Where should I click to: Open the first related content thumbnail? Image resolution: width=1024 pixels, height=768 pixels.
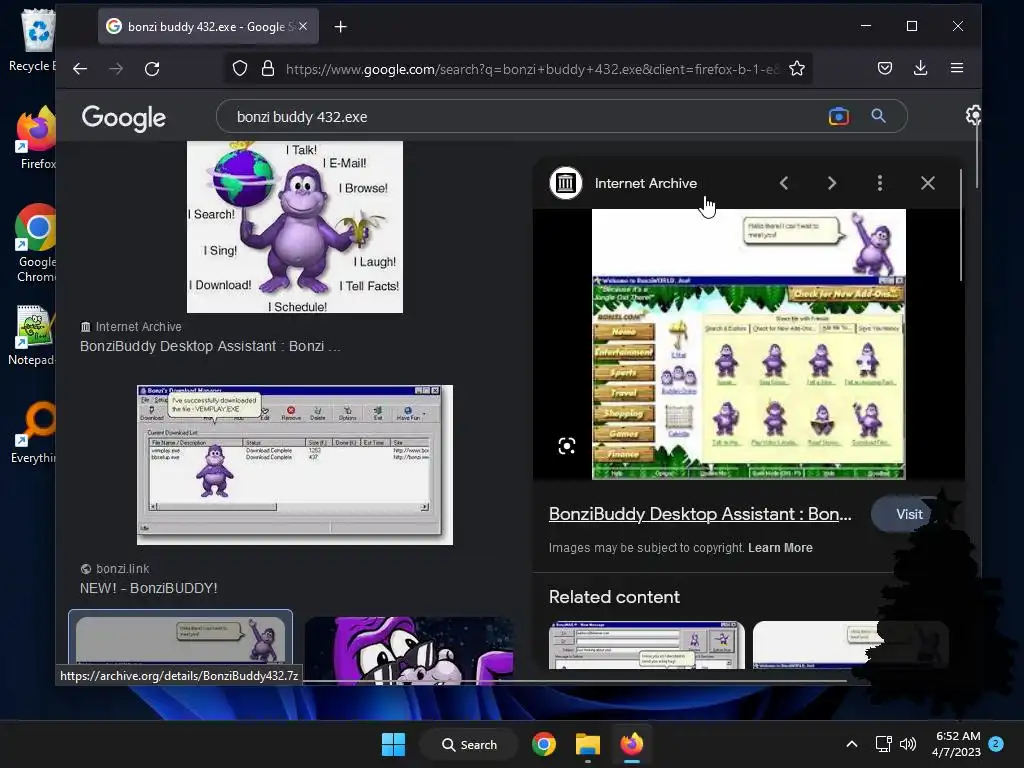(x=647, y=645)
